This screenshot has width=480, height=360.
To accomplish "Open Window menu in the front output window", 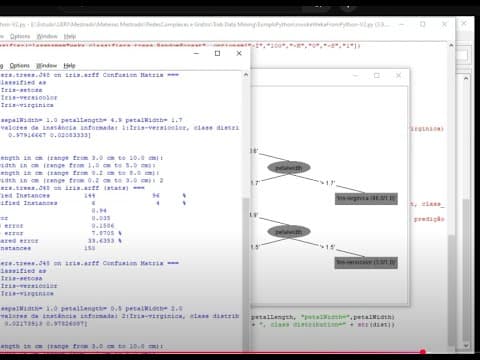I will (x=47, y=65).
